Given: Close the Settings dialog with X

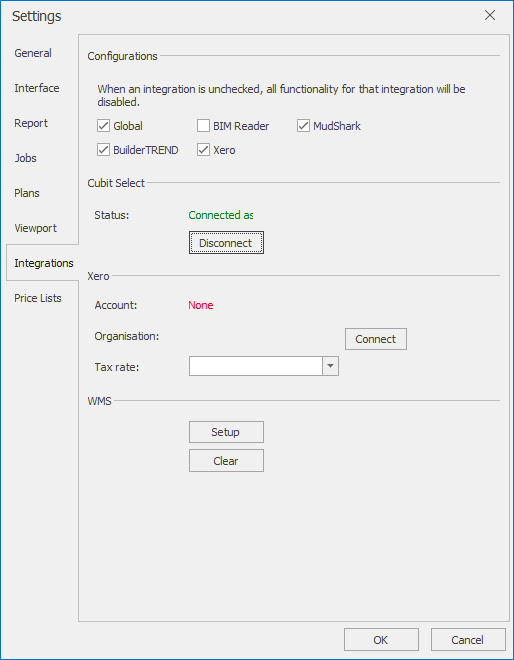Looking at the screenshot, I should point(490,16).
